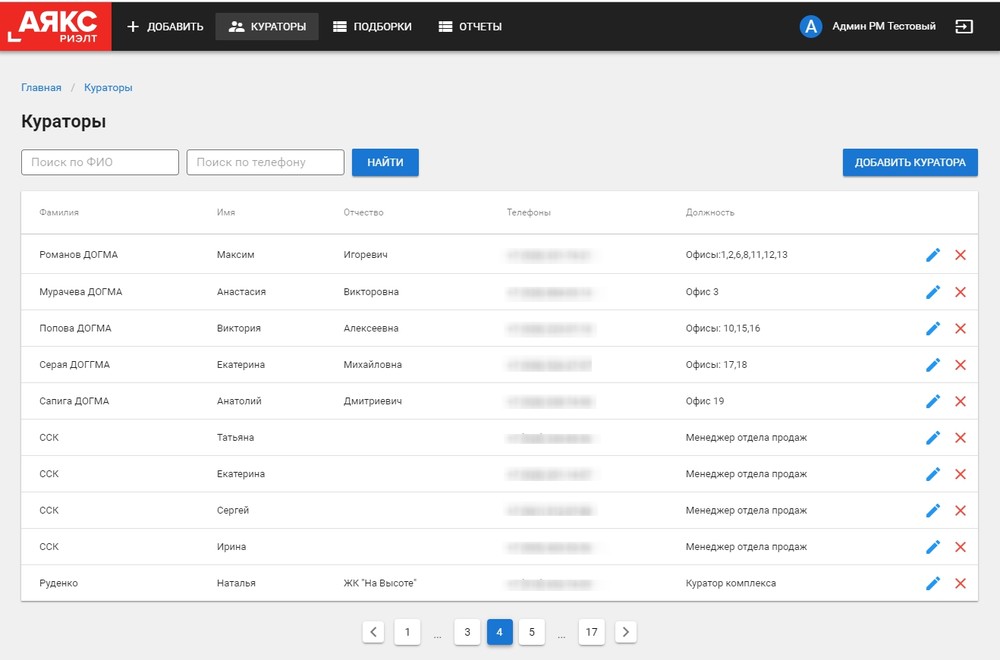Edit the Сапига ДОГМА row
This screenshot has height=660, width=1000.
tap(932, 401)
